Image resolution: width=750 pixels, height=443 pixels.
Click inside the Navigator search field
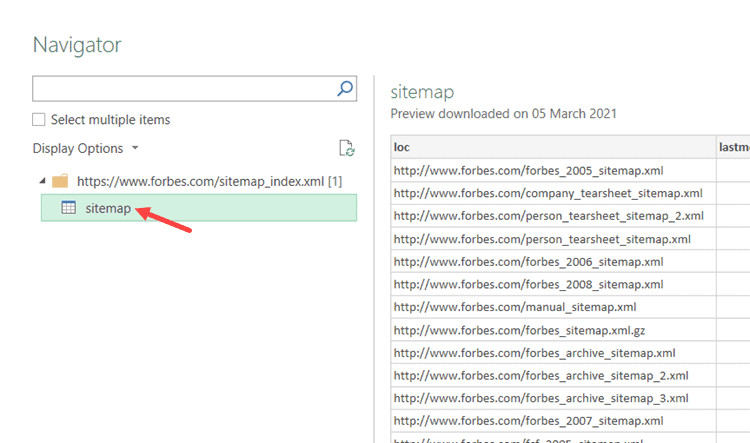pos(180,89)
